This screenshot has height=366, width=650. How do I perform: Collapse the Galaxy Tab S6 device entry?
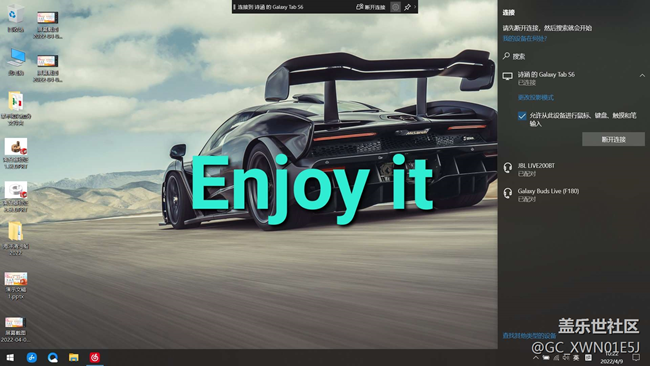point(642,75)
